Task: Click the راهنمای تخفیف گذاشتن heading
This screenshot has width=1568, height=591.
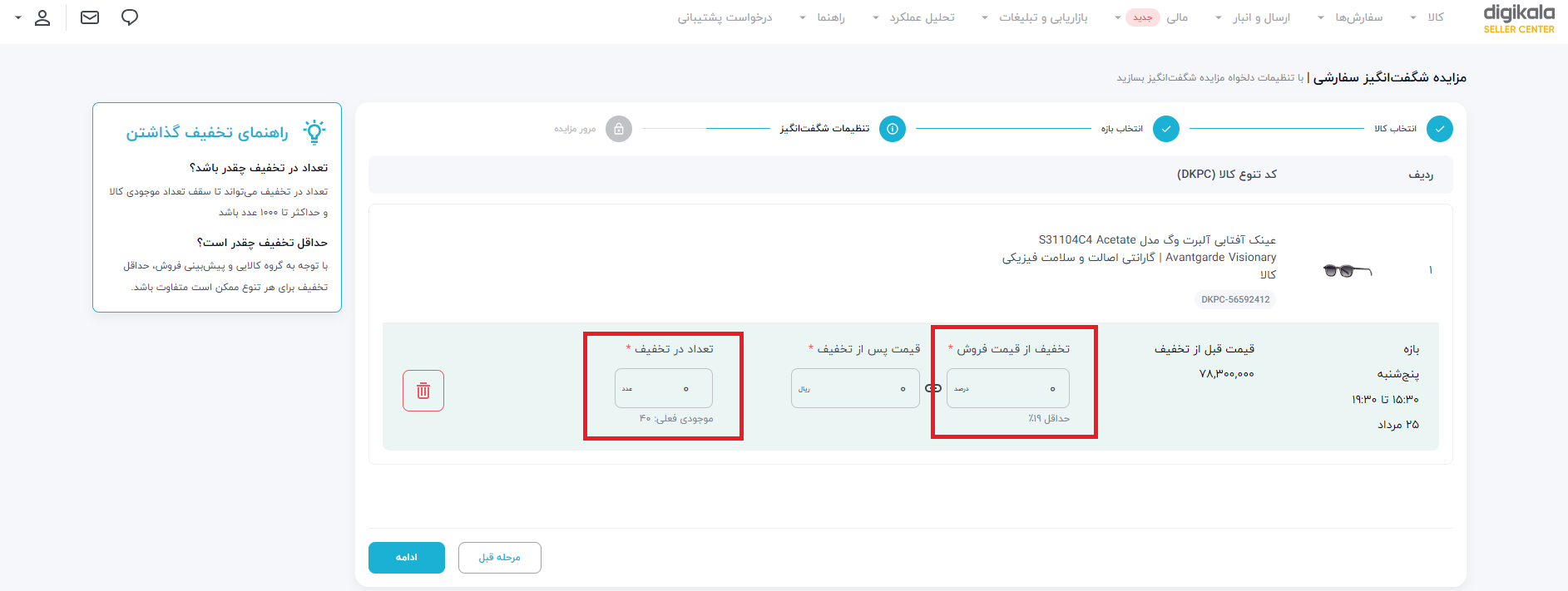Action: tap(207, 132)
